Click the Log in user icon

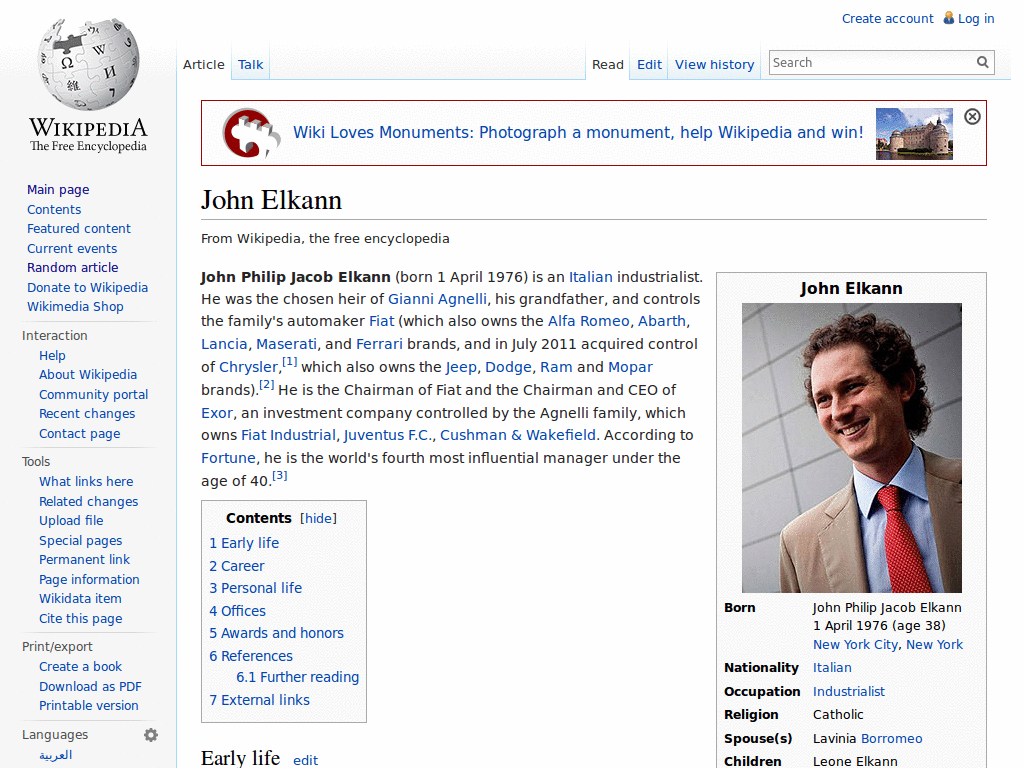click(x=948, y=18)
